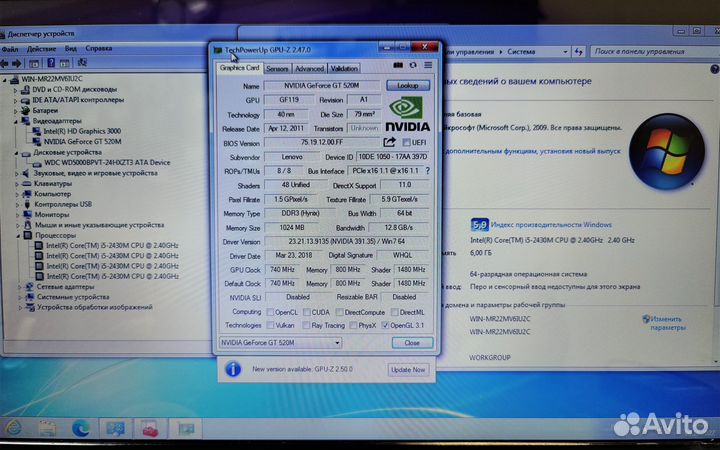
Task: Toggle the Vulkan checkbox
Action: click(x=270, y=325)
